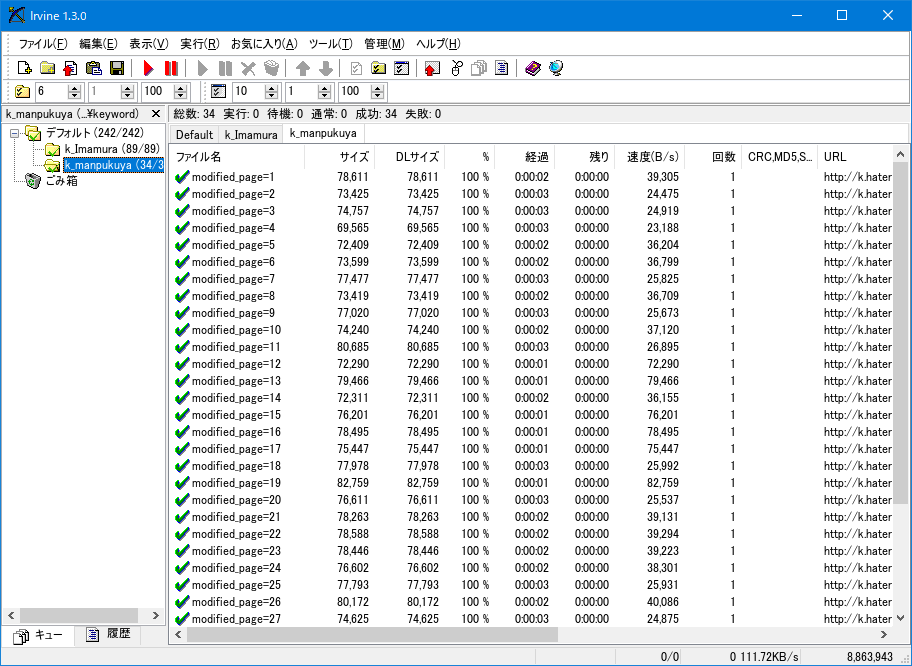
Task: Pause all downloads with the red pause icon
Action: 171,69
